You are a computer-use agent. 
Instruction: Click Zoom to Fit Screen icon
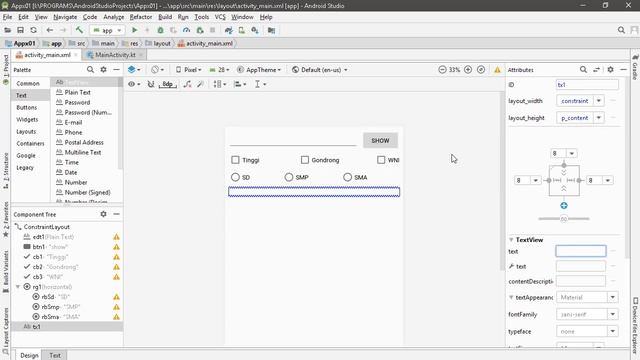click(x=481, y=70)
